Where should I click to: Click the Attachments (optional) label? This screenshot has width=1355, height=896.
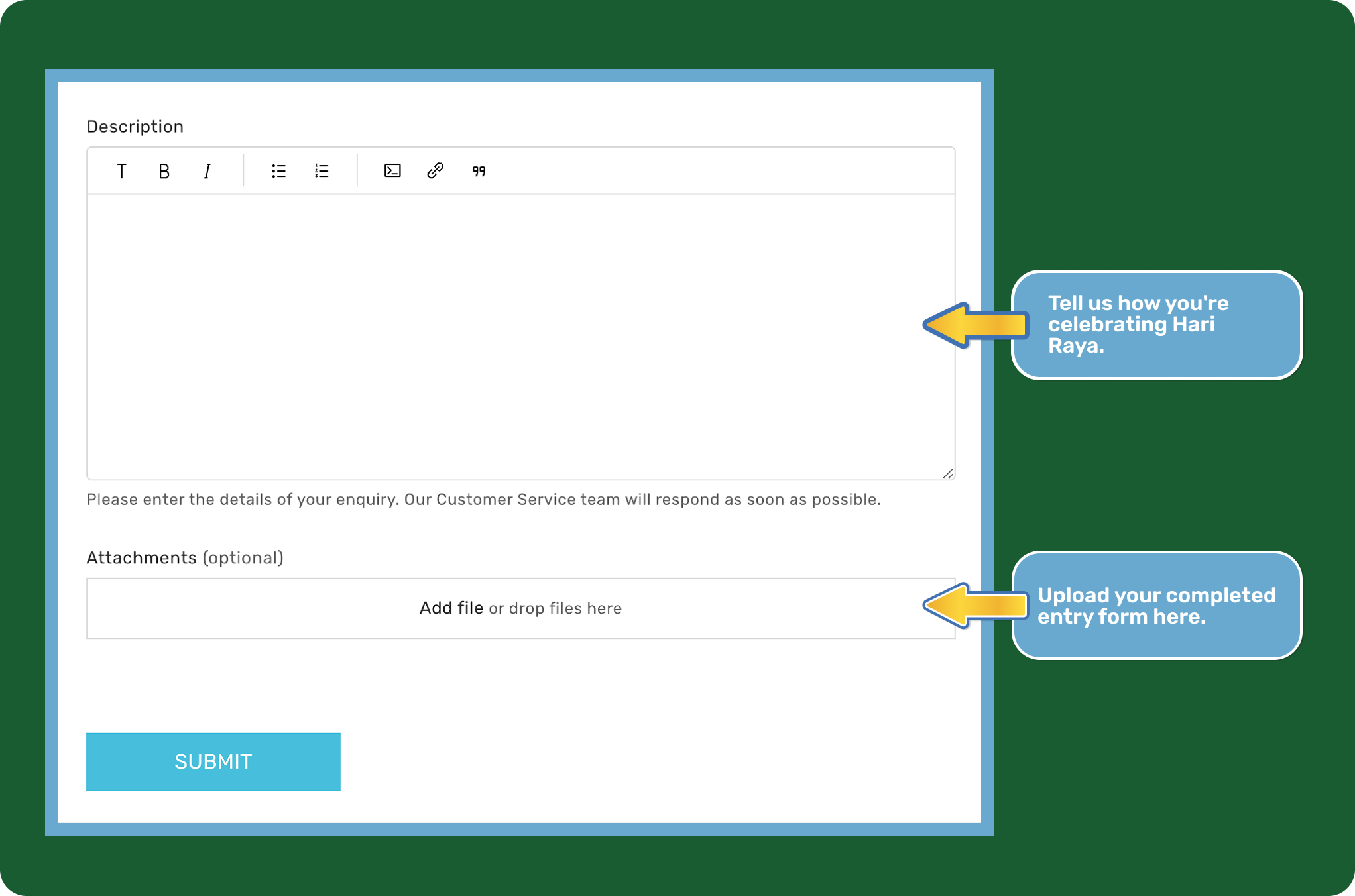coord(185,557)
